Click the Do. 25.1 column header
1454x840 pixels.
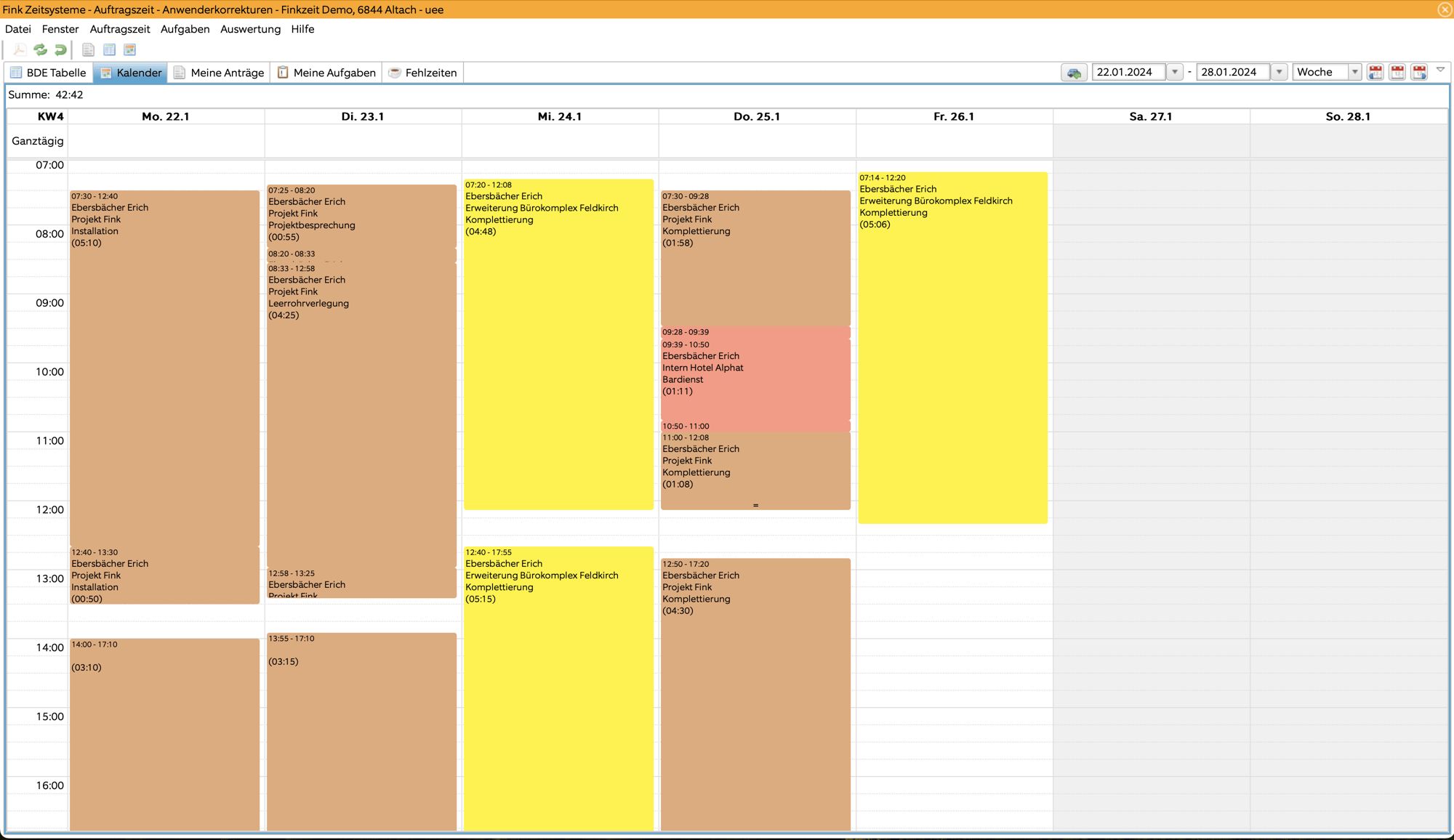pos(757,116)
